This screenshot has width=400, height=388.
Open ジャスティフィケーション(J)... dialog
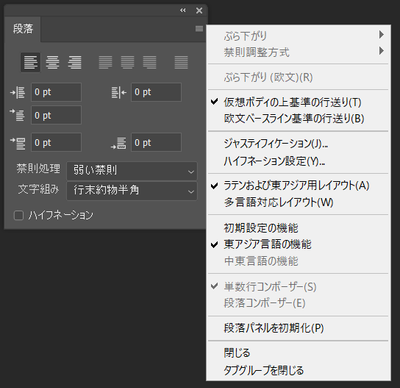(x=298, y=144)
